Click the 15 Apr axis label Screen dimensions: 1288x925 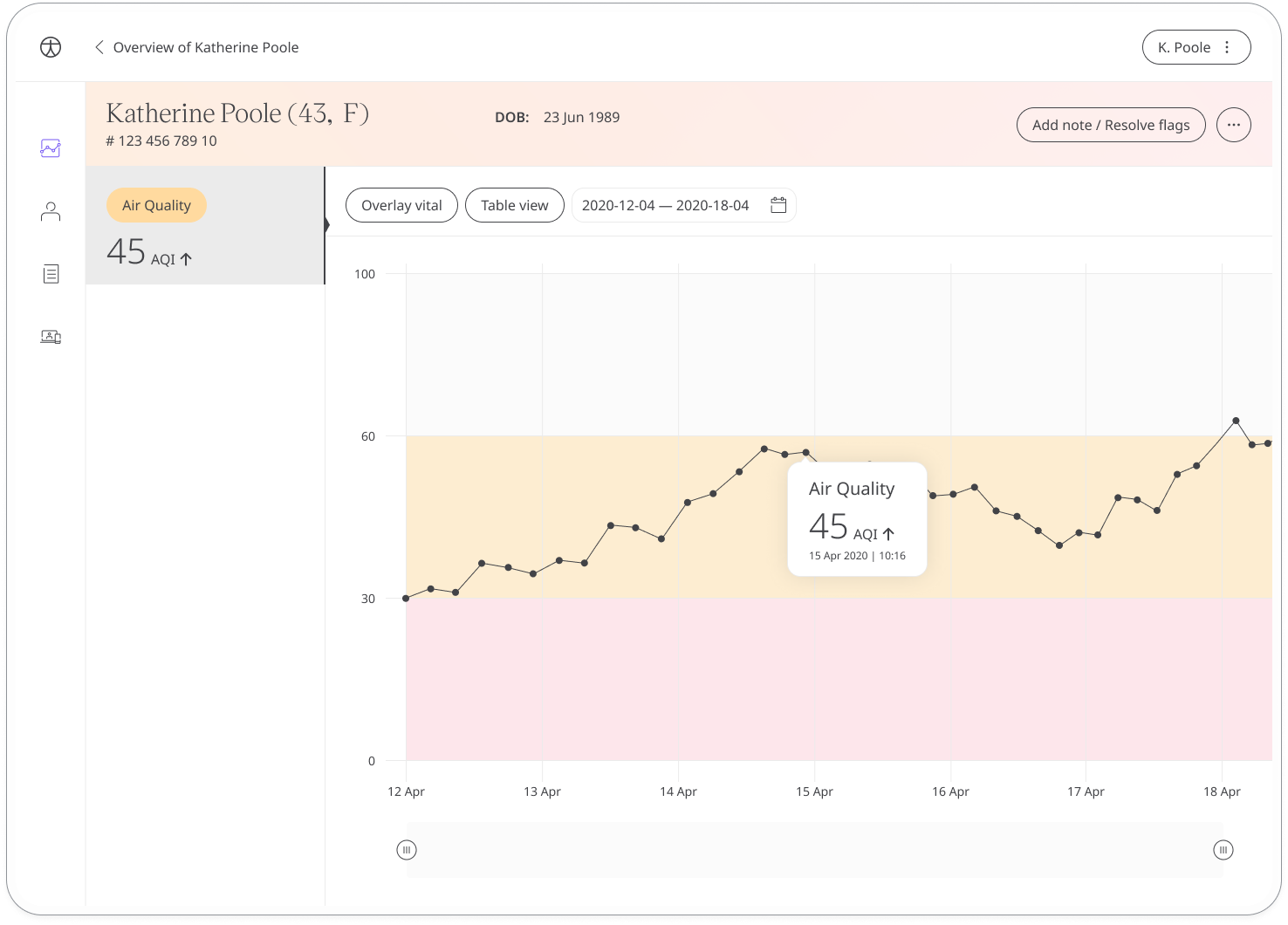[x=814, y=791]
